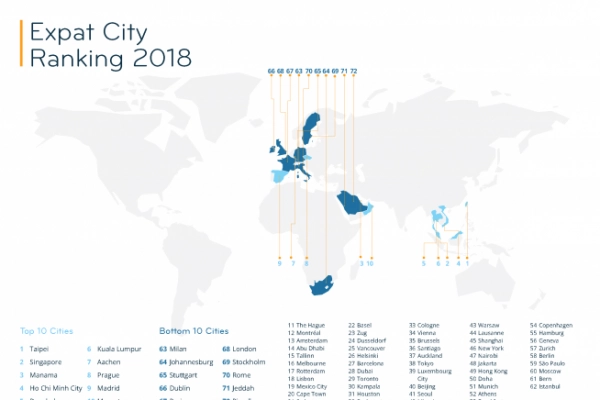Click Taipei in the top 10 list
This screenshot has height=400, width=600.
coord(39,349)
